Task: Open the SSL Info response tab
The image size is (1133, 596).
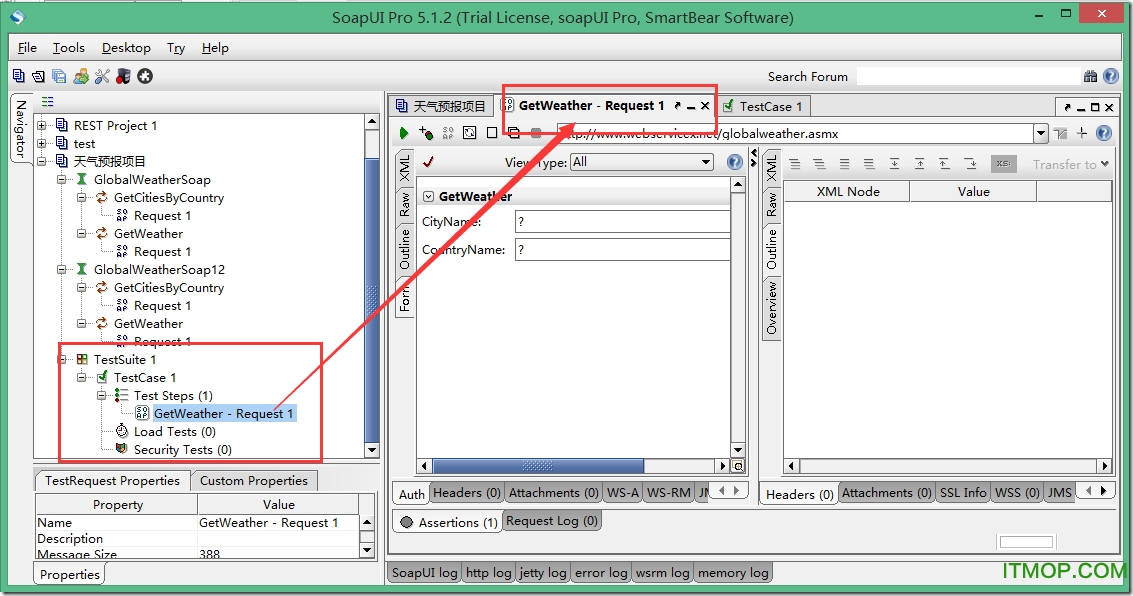Action: pos(962,493)
